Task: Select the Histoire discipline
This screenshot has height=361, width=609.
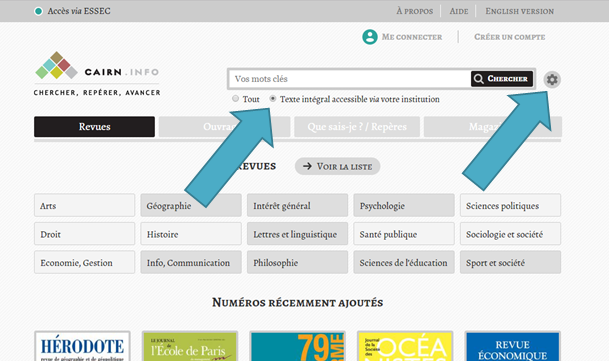Action: (x=191, y=234)
